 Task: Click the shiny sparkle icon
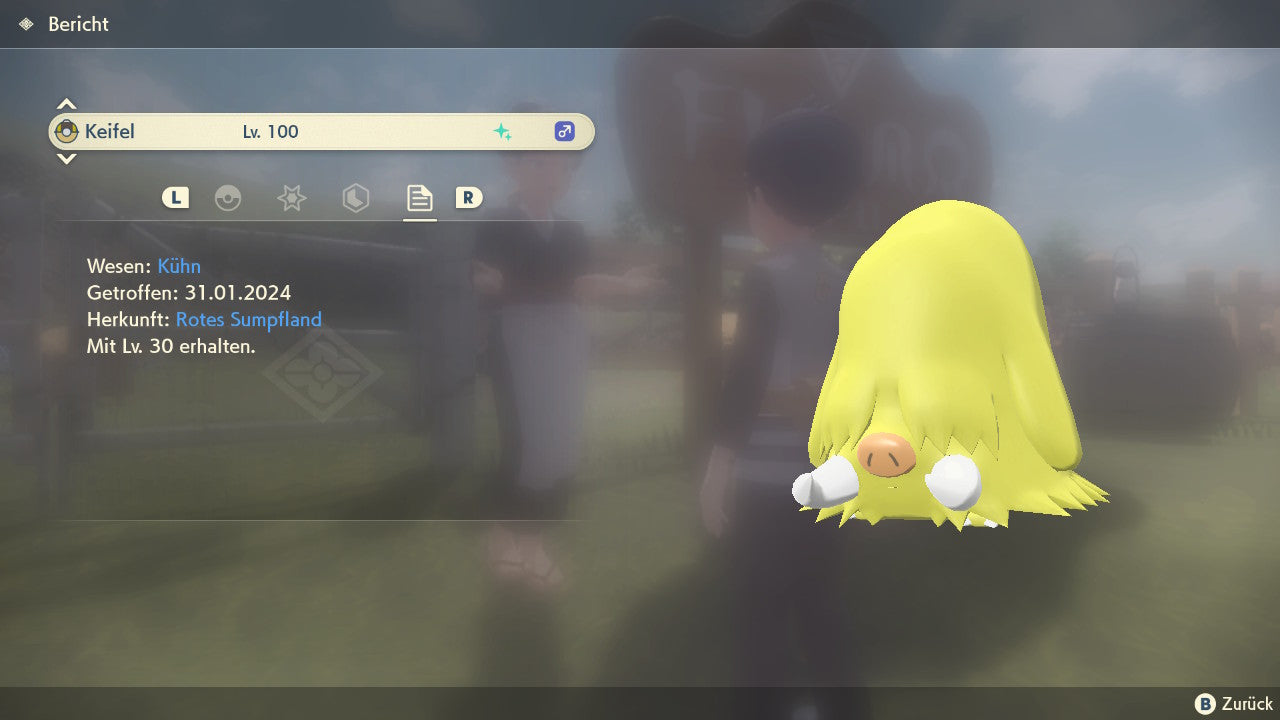pos(503,132)
